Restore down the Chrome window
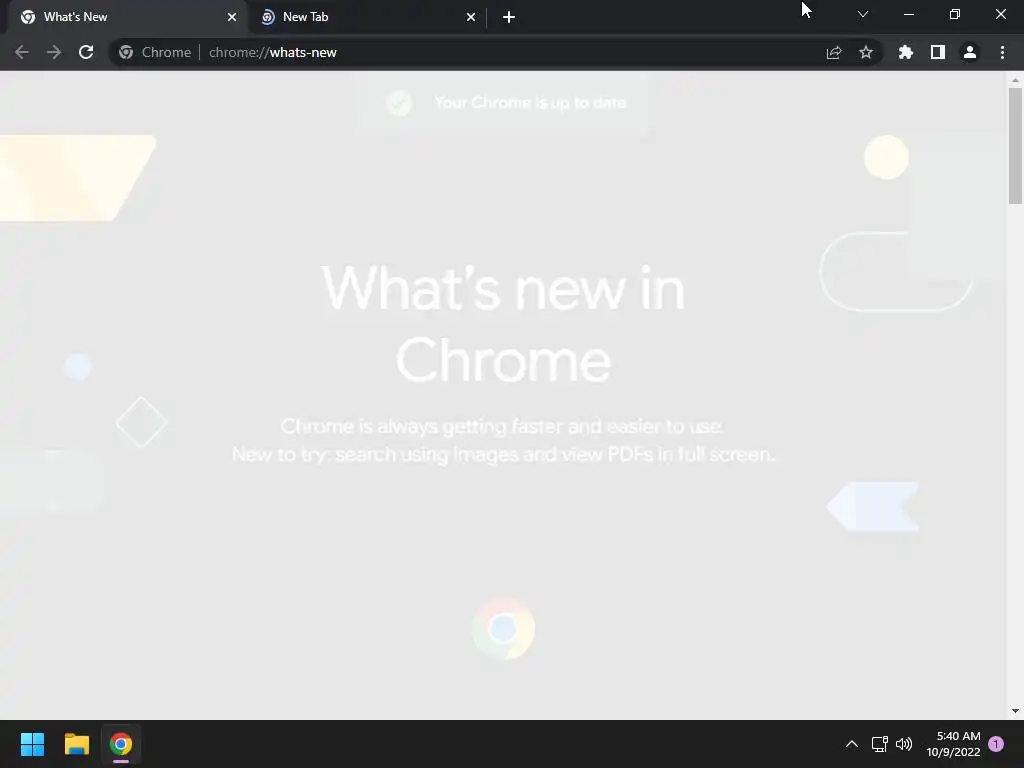This screenshot has width=1024, height=768. [x=955, y=14]
